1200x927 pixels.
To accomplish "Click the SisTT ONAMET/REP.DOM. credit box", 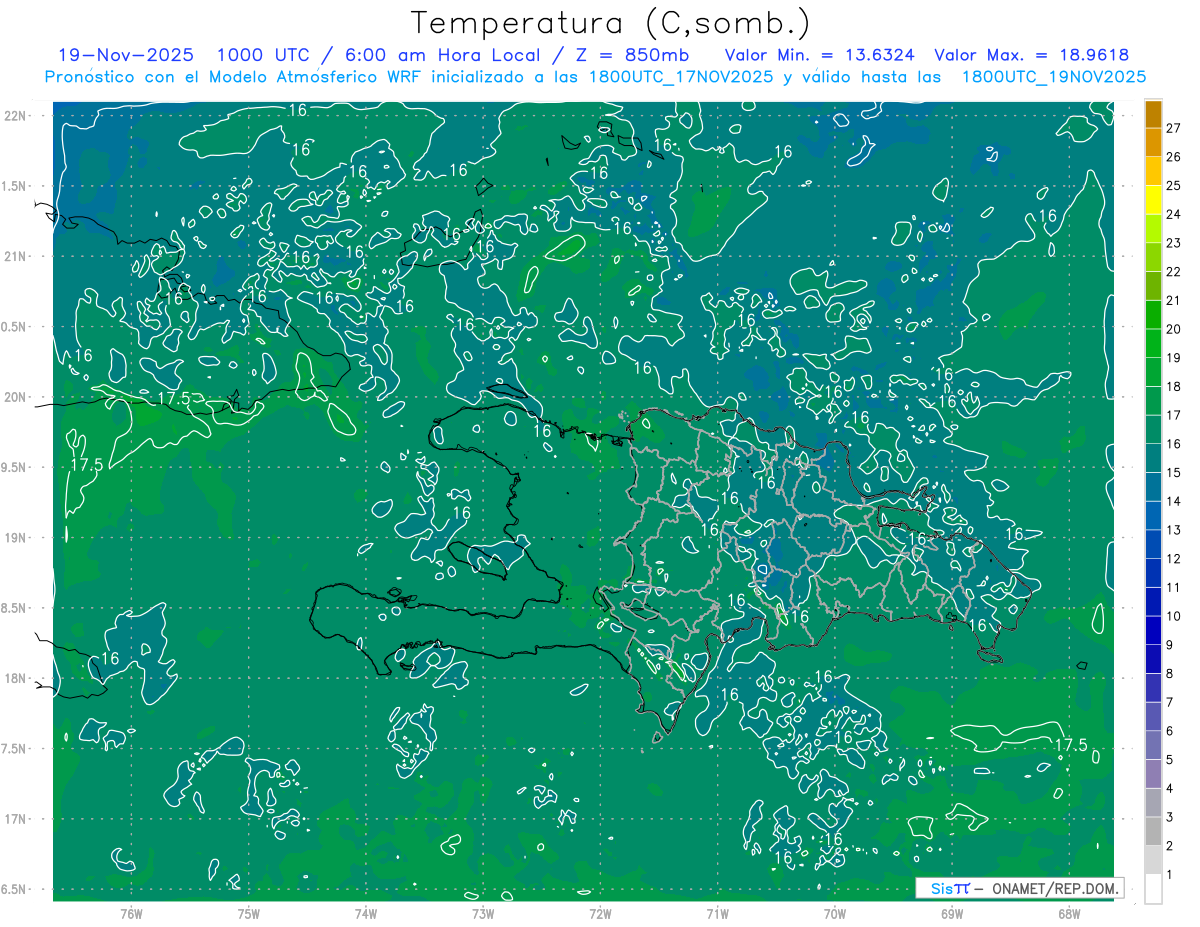I will pyautogui.click(x=1019, y=888).
